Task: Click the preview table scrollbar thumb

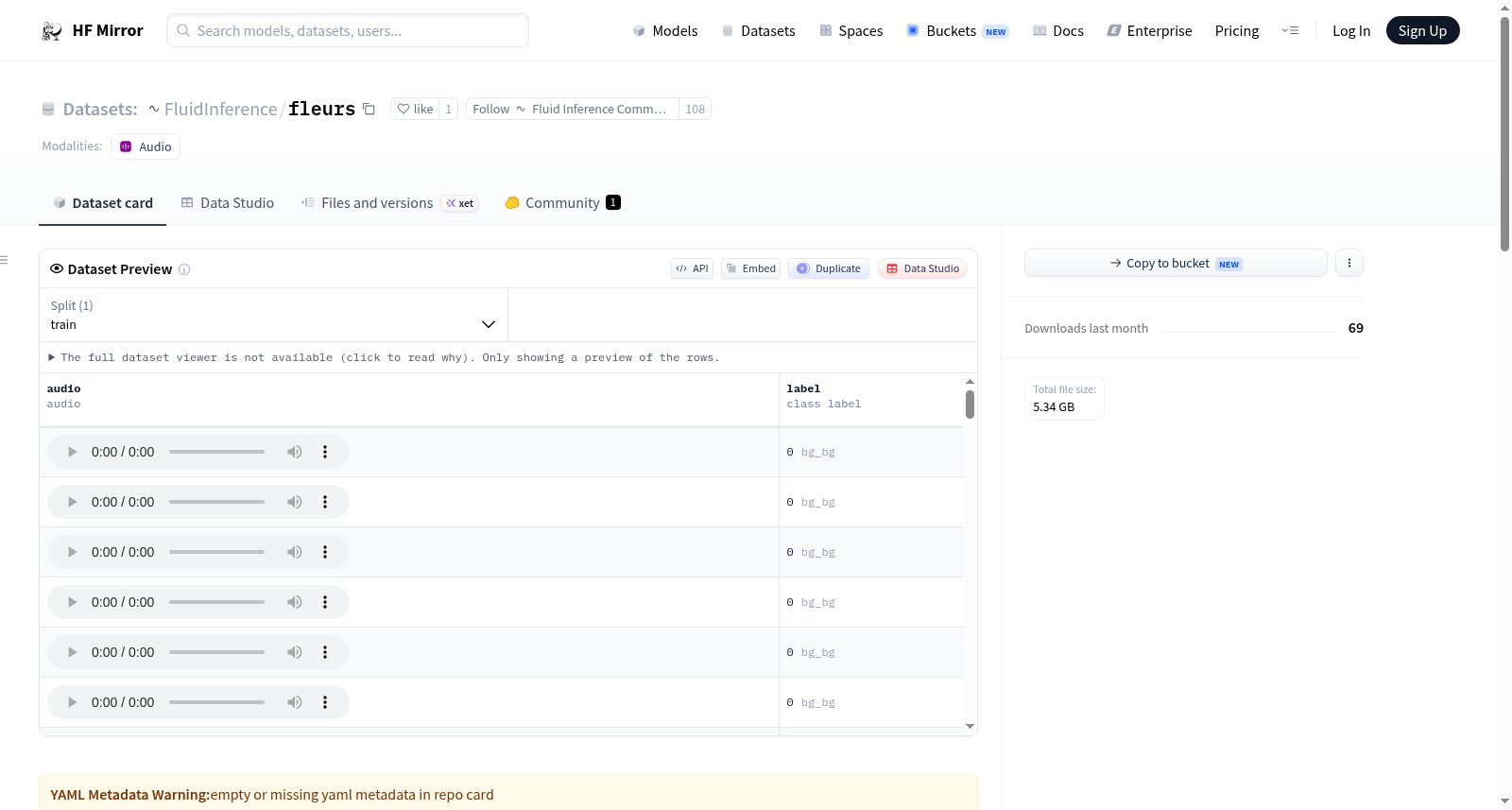Action: [970, 405]
